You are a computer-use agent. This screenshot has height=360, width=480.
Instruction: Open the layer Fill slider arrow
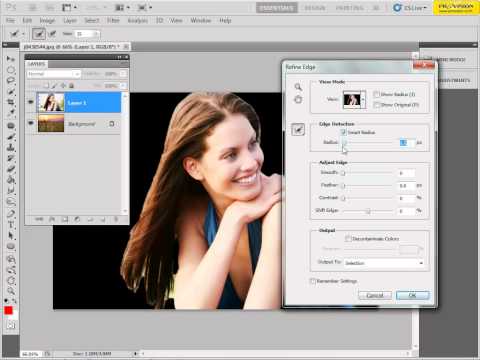123,86
